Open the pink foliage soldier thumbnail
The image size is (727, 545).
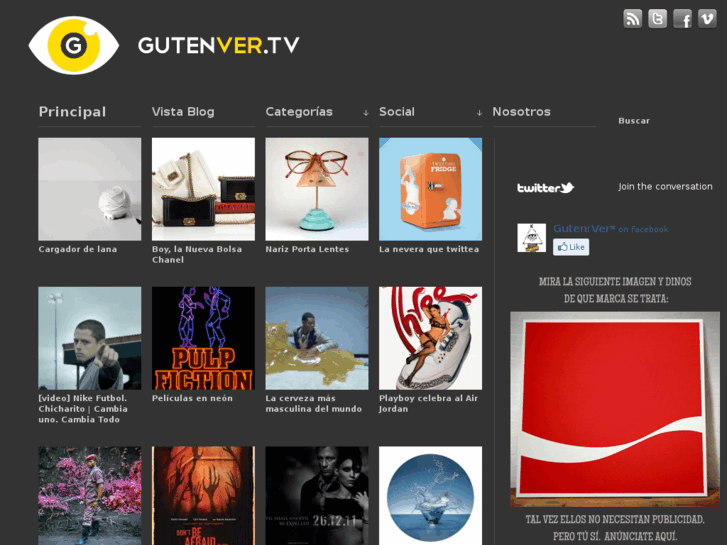point(89,495)
